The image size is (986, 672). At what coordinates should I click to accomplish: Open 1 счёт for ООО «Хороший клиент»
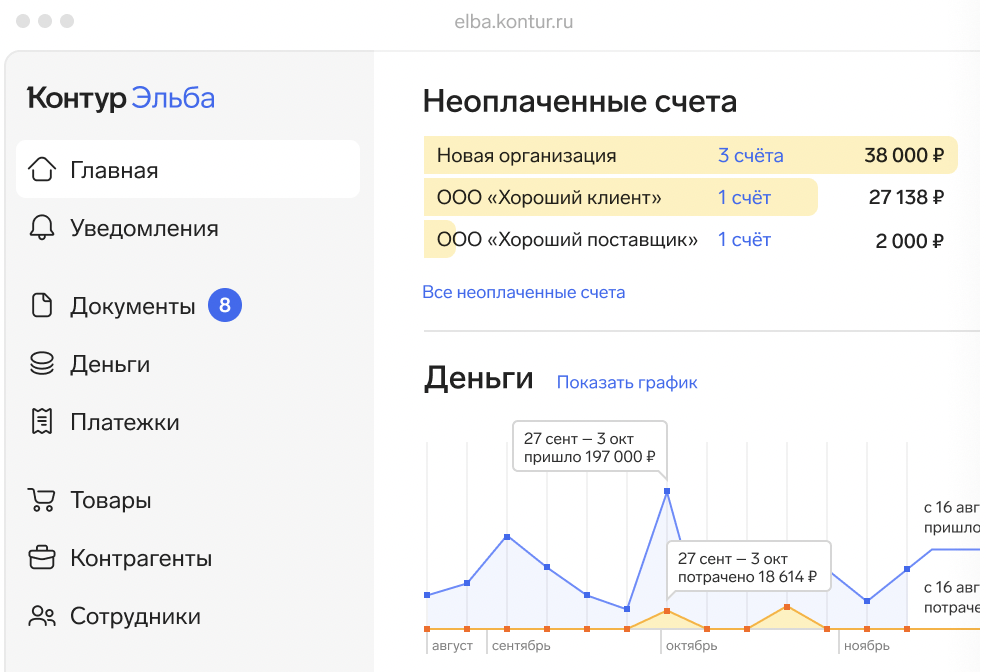tap(743, 197)
